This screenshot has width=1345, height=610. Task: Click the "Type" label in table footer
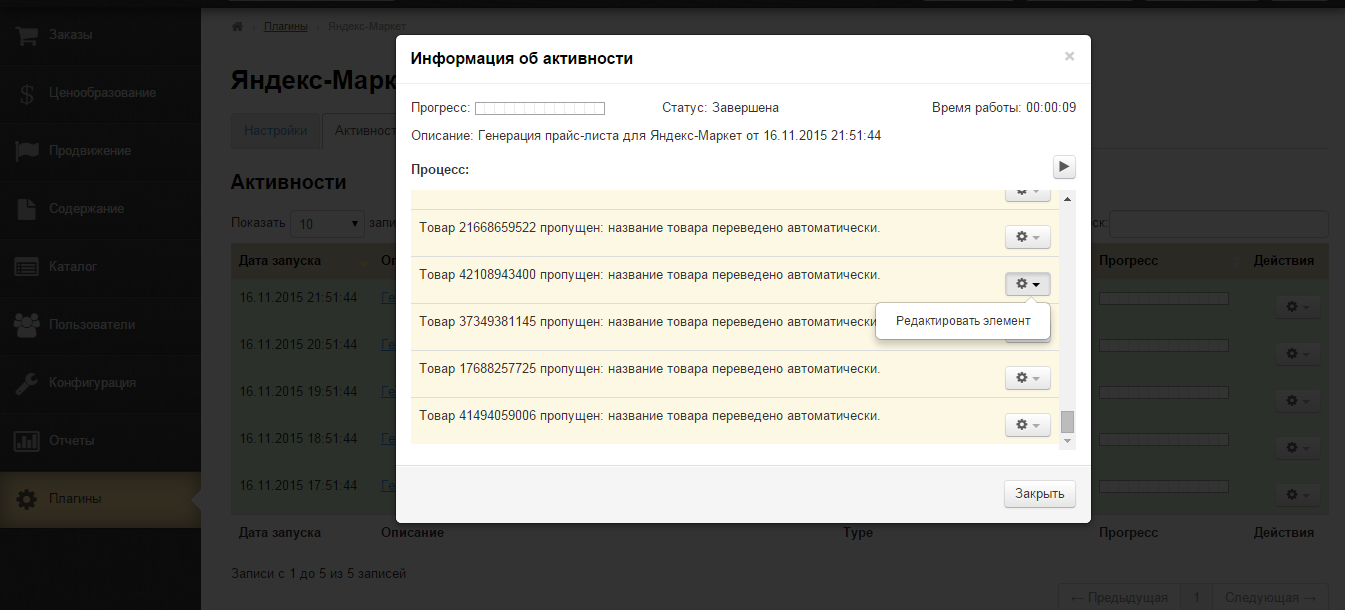[x=858, y=533]
